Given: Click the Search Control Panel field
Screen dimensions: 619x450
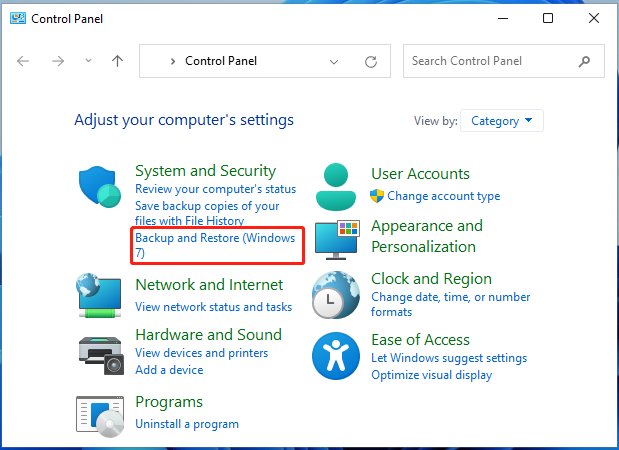Looking at the screenshot, I should [504, 61].
